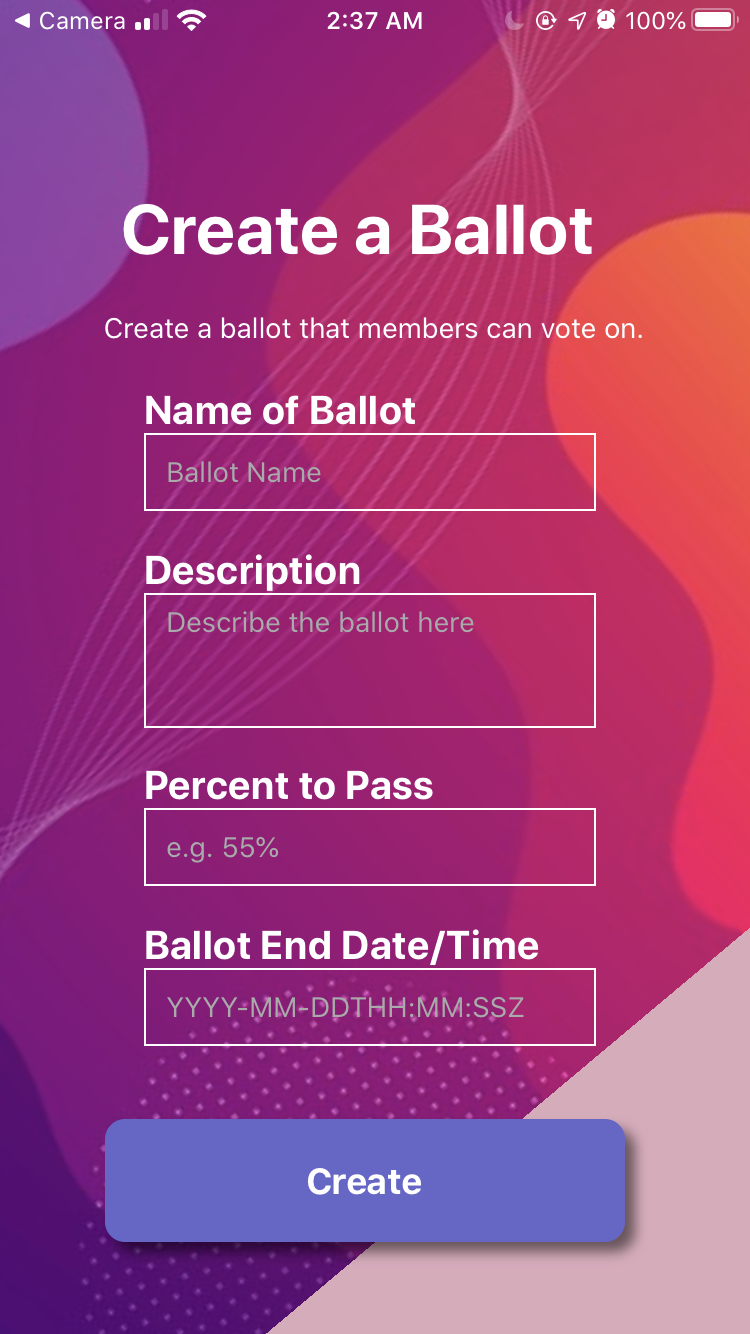Screen dimensions: 750x1334
Task: Click the rotation lock icon
Action: coord(546,21)
